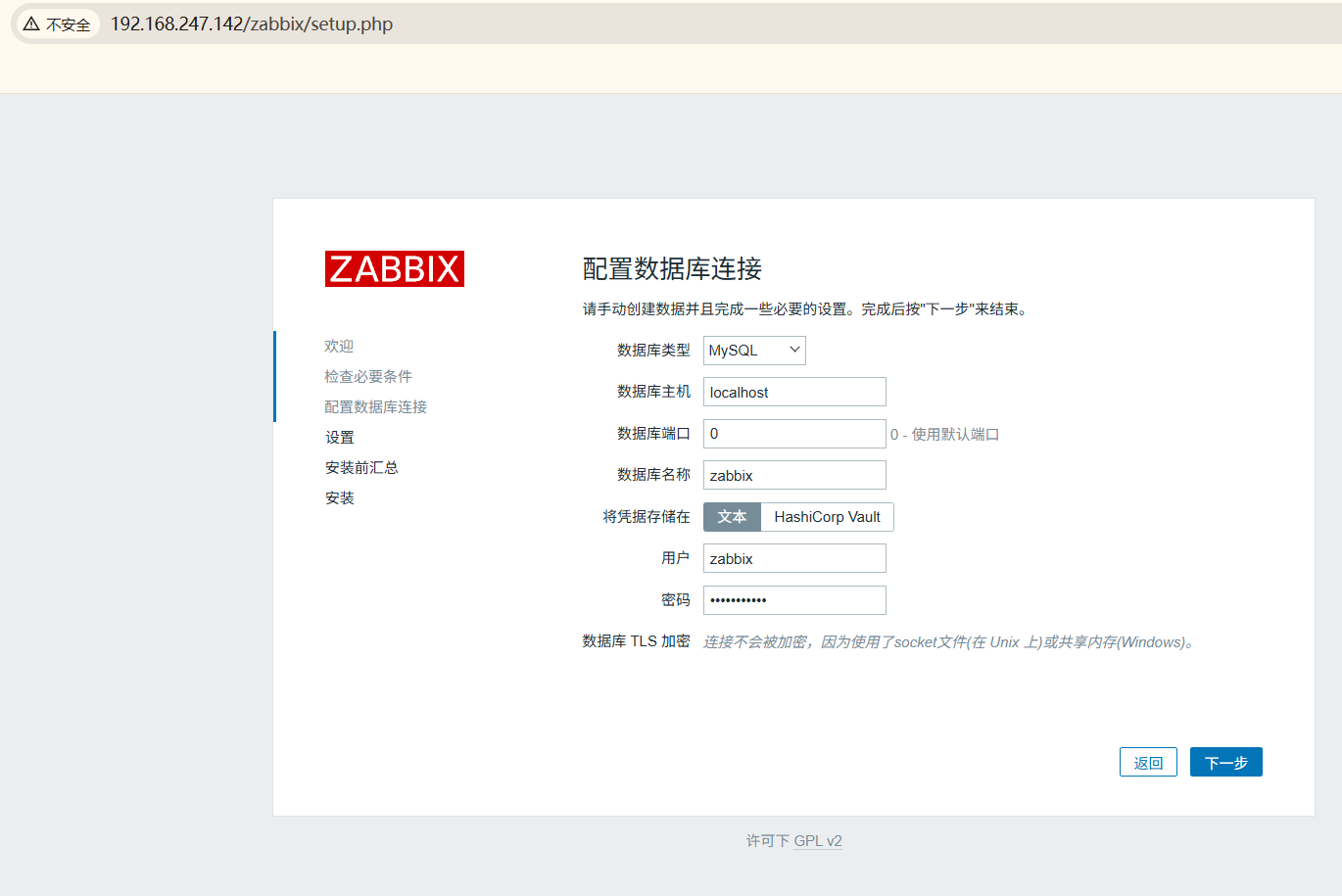Focus the 用户 username field
This screenshot has width=1342, height=896.
coord(794,558)
